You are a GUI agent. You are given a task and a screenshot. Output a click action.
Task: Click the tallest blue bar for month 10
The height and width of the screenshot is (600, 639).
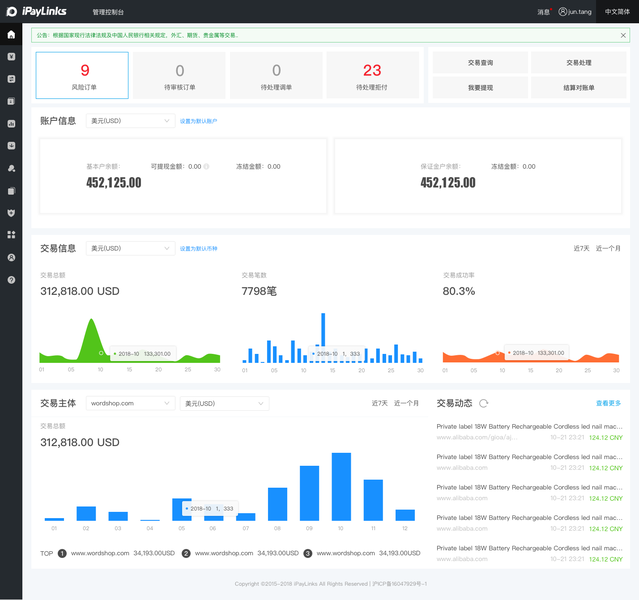coord(341,486)
